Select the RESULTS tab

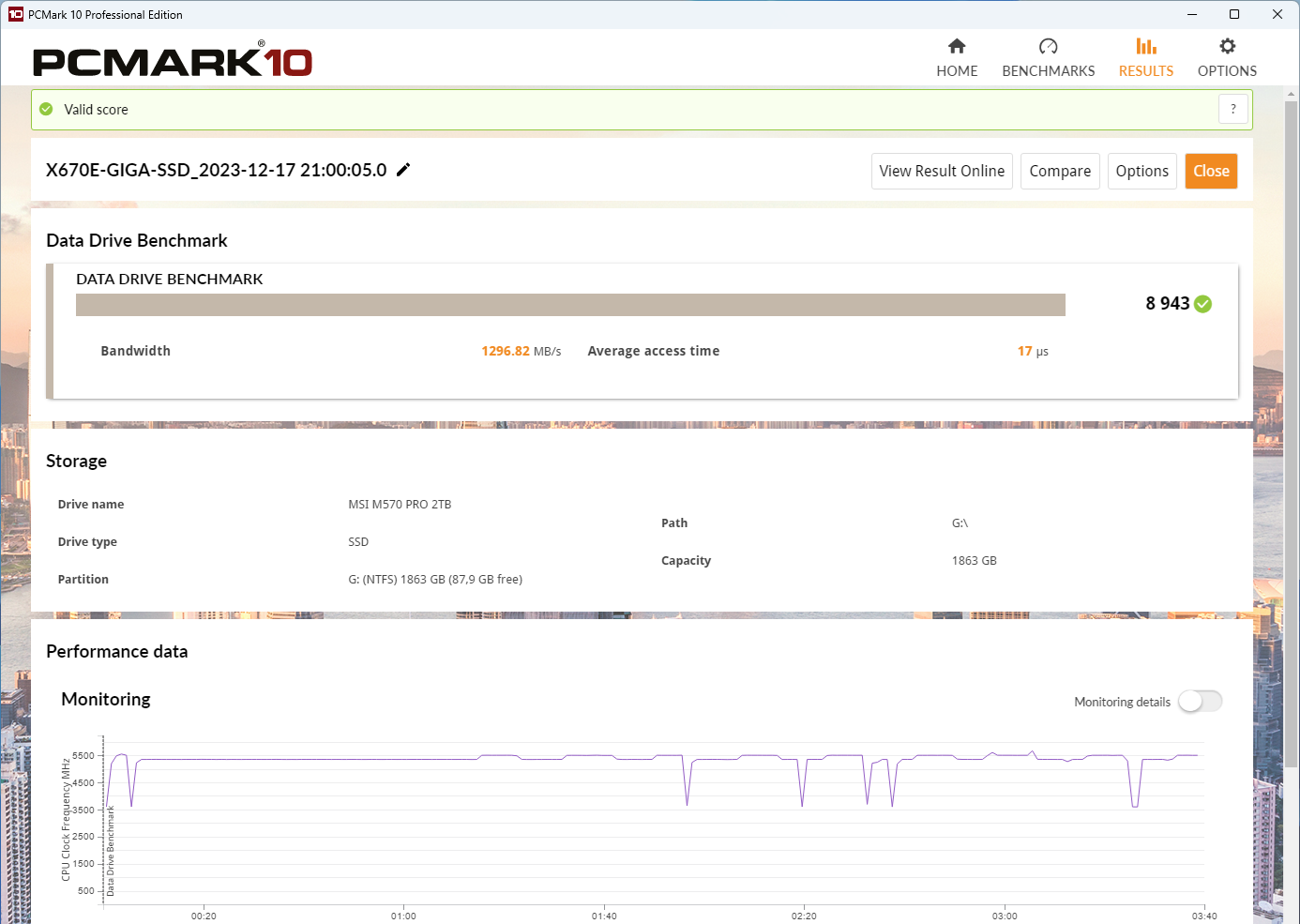click(1146, 58)
